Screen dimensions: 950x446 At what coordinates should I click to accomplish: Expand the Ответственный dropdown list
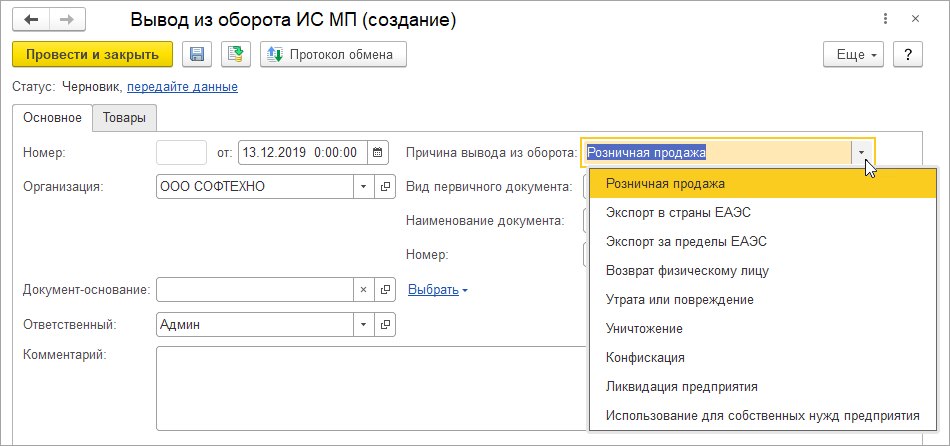[x=362, y=324]
